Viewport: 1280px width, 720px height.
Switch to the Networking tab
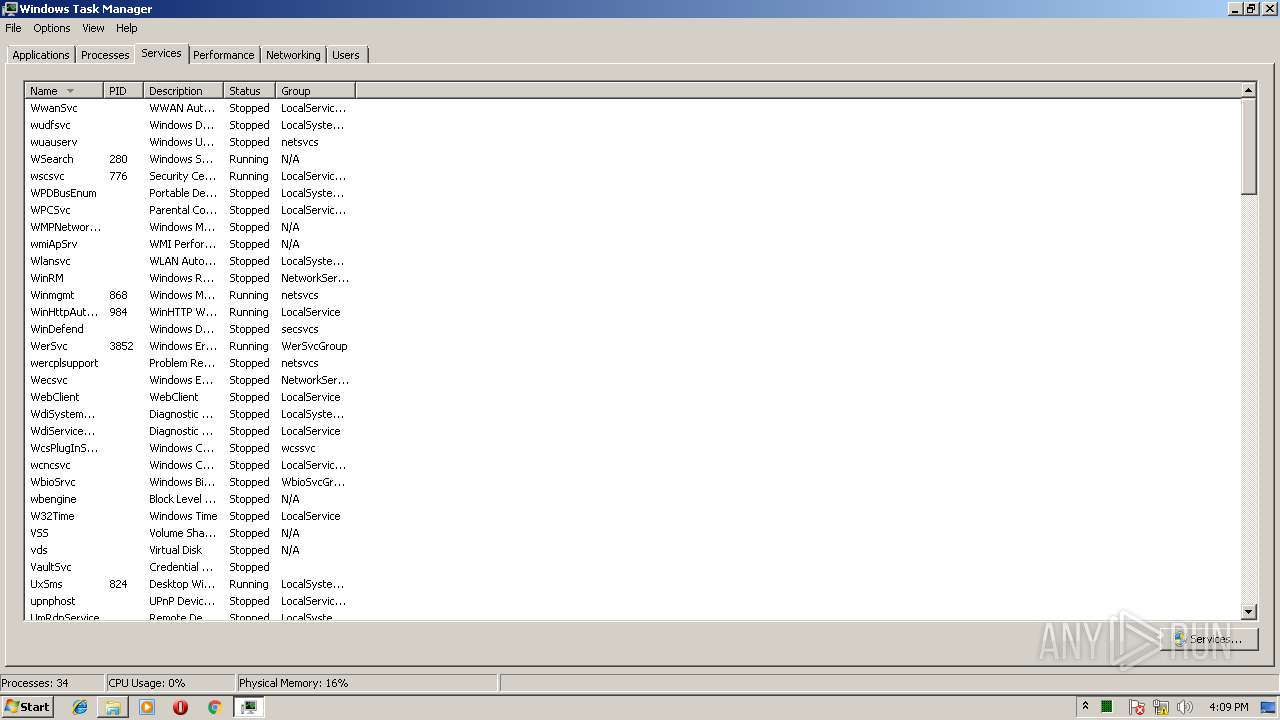(293, 55)
